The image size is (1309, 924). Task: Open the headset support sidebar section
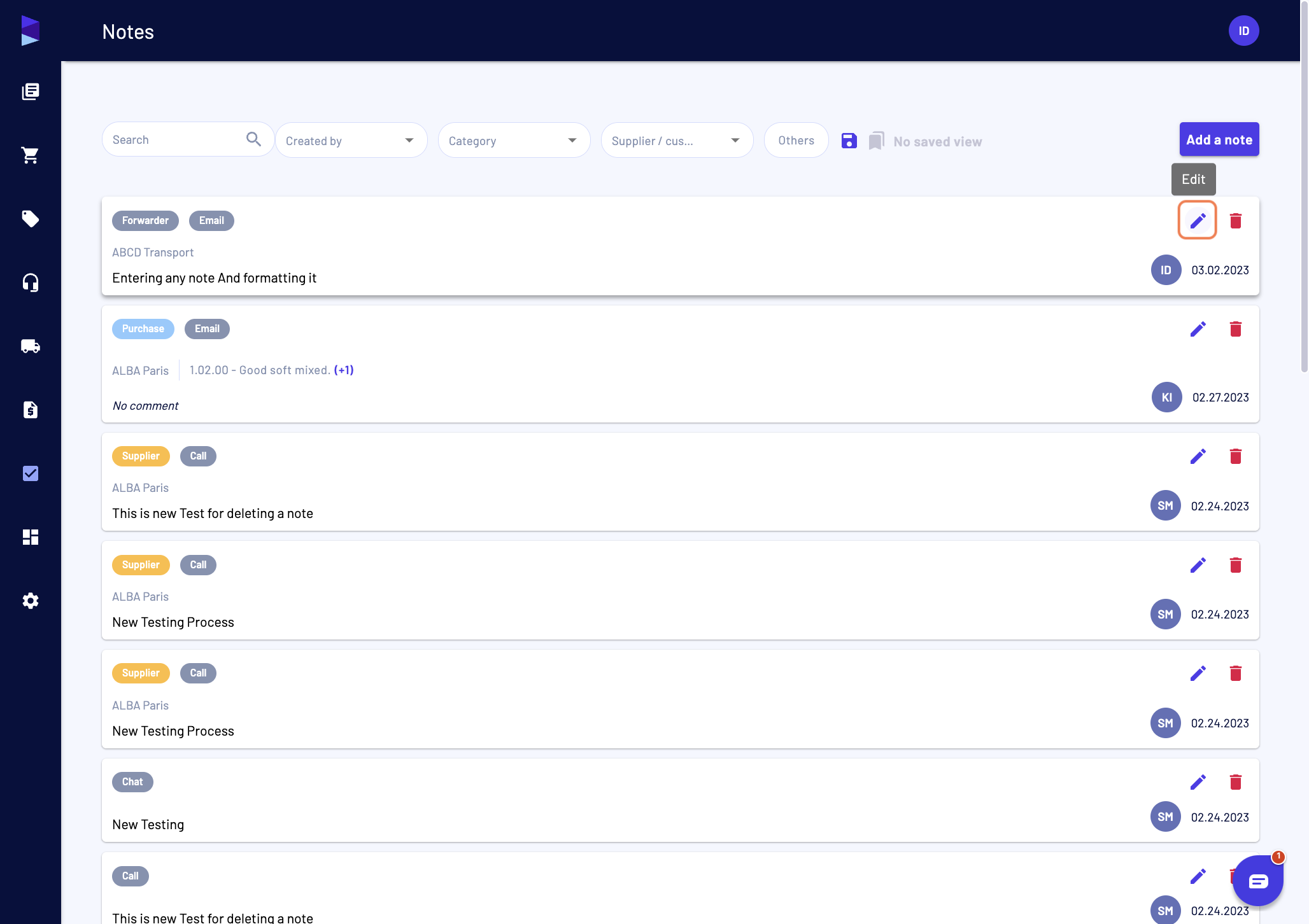30,283
